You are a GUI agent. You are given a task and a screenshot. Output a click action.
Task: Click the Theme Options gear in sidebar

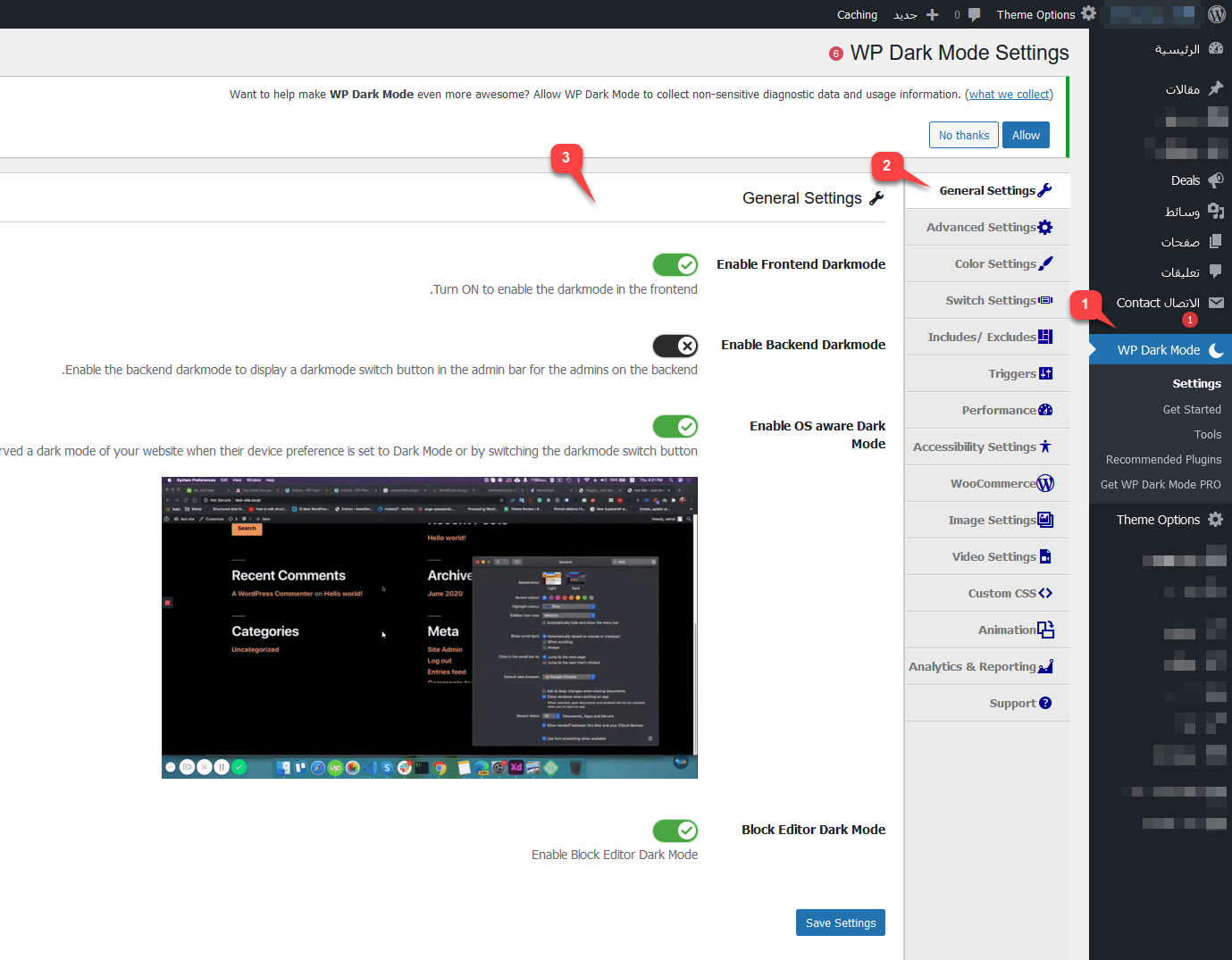click(x=1215, y=520)
